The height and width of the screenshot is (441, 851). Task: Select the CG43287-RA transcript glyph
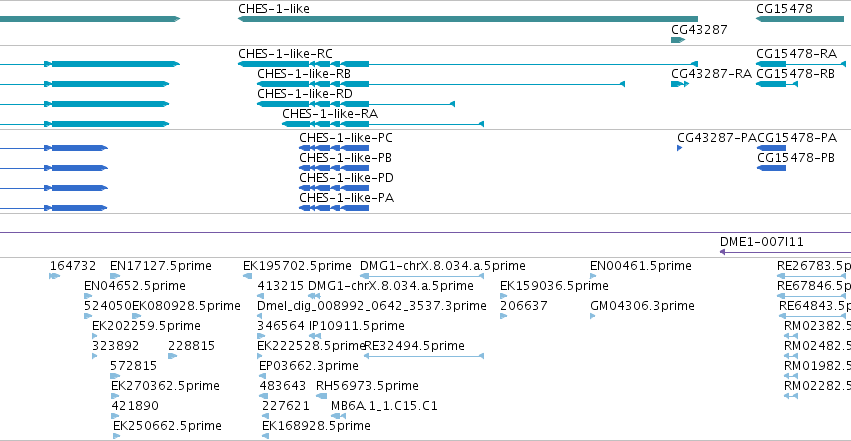[680, 84]
